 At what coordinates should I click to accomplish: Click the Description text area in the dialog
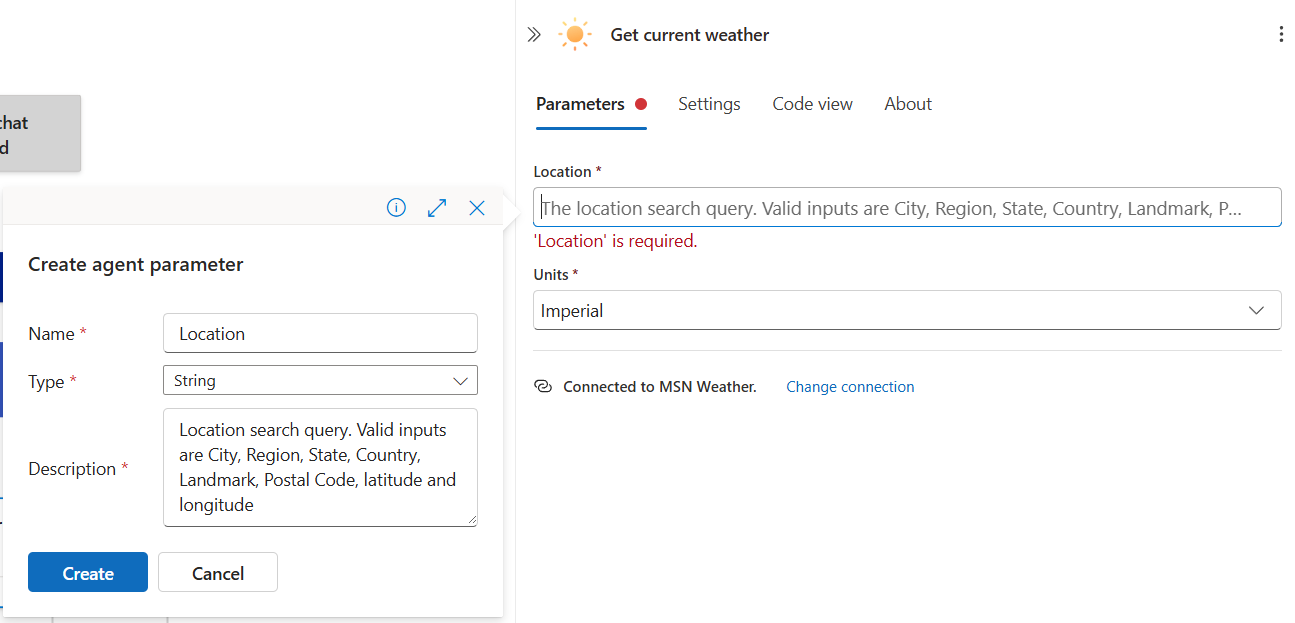click(x=320, y=467)
